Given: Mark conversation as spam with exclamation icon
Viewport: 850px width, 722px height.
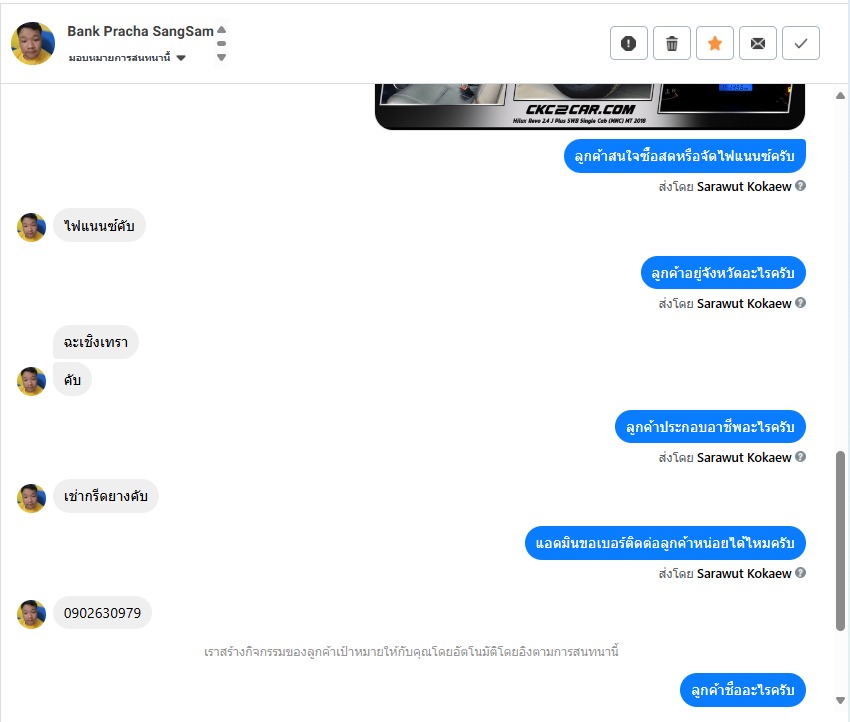Looking at the screenshot, I should pyautogui.click(x=628, y=43).
